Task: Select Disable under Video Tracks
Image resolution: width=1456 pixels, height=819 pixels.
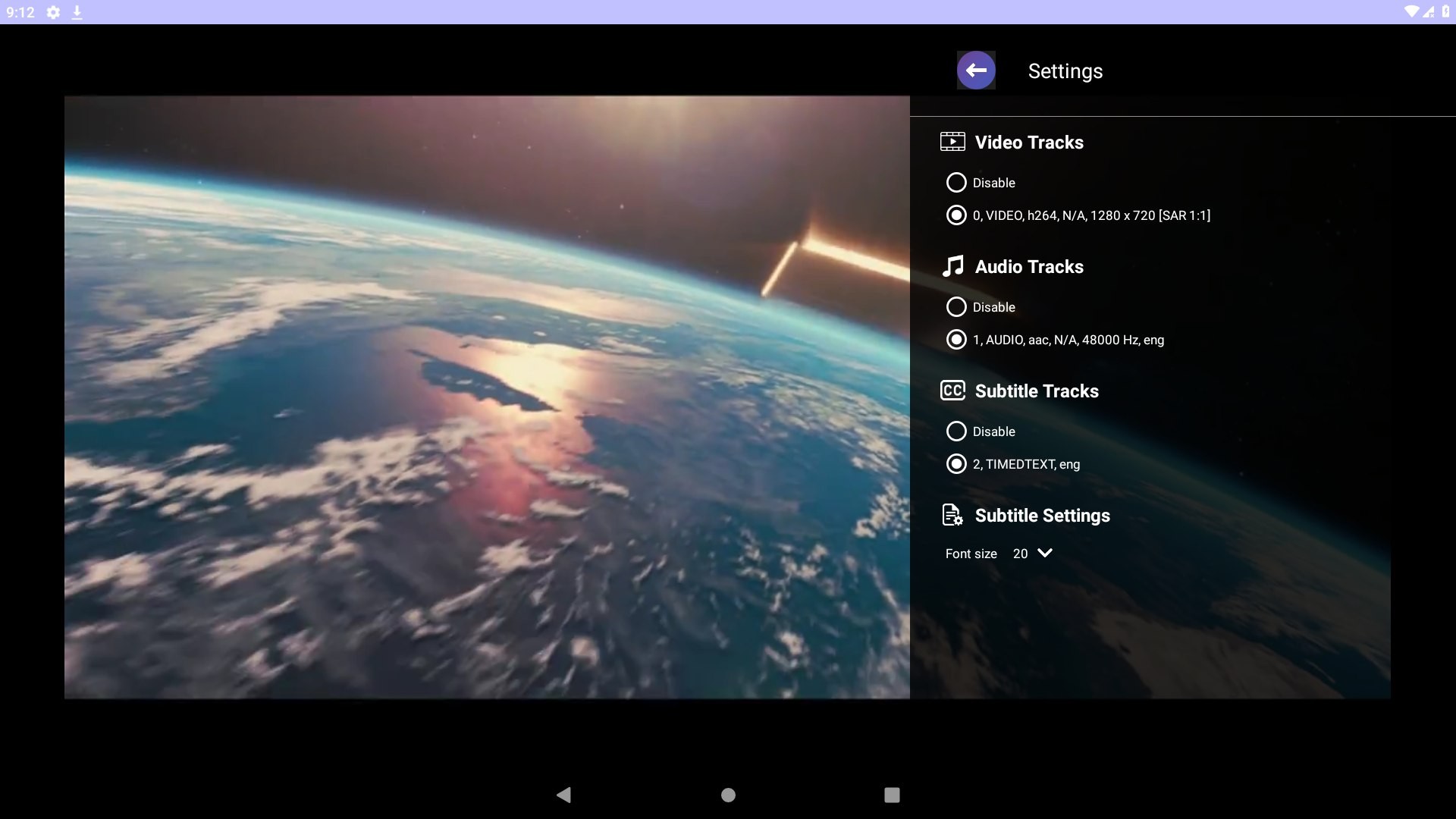Action: [x=981, y=183]
